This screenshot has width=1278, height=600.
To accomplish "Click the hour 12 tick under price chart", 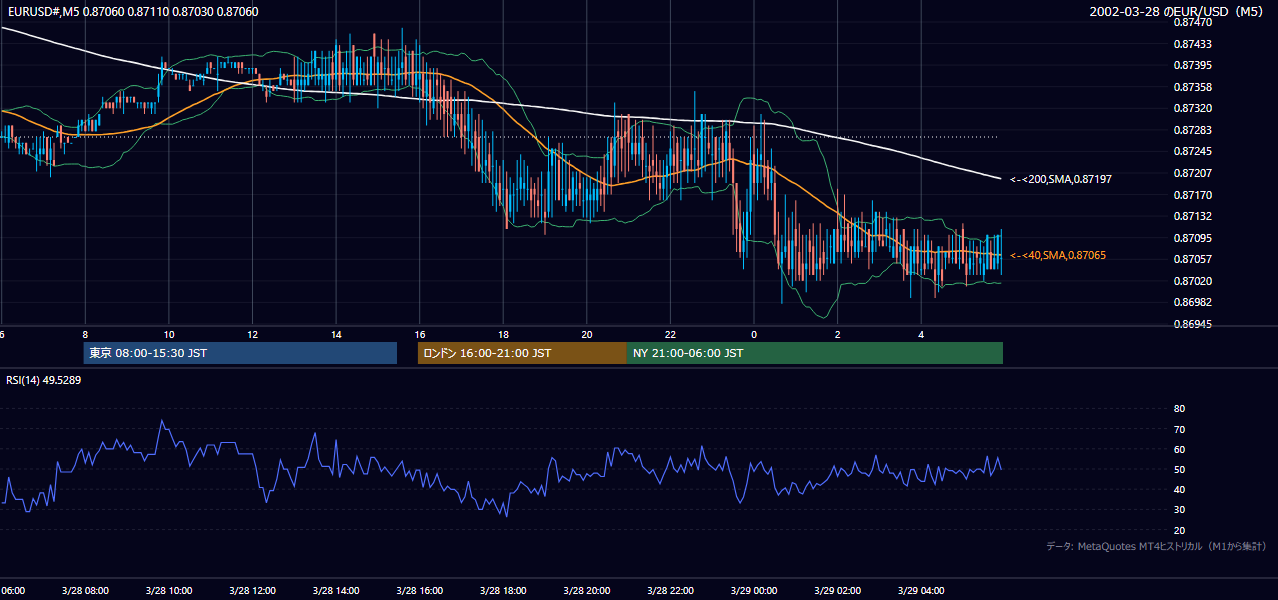I will 252,334.
